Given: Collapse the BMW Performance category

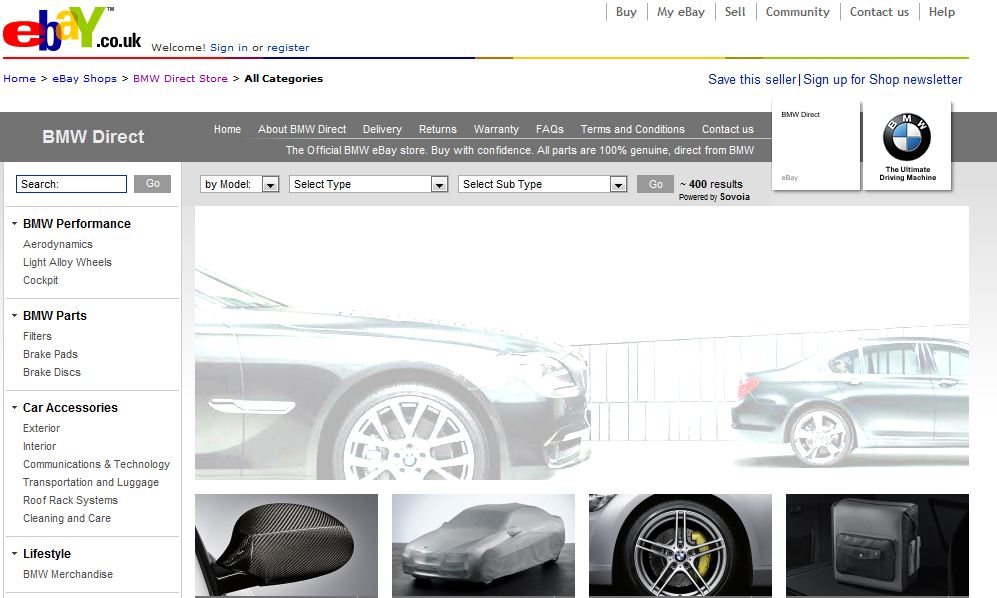Looking at the screenshot, I should pos(14,223).
